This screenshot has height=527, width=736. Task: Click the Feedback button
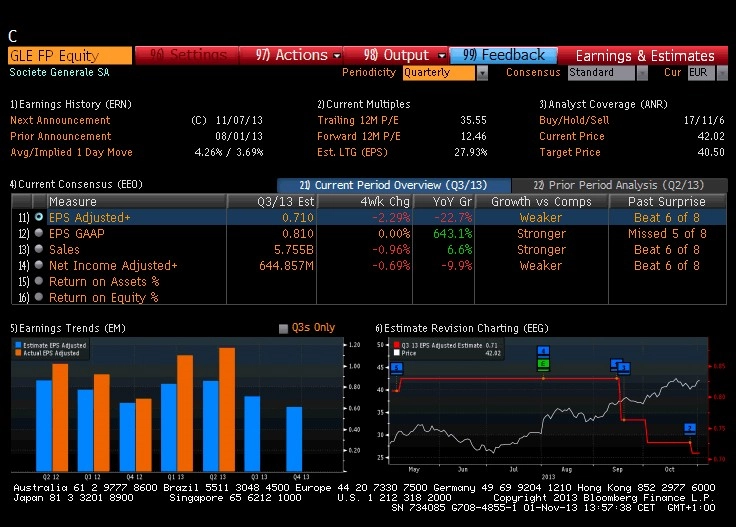pyautogui.click(x=504, y=55)
